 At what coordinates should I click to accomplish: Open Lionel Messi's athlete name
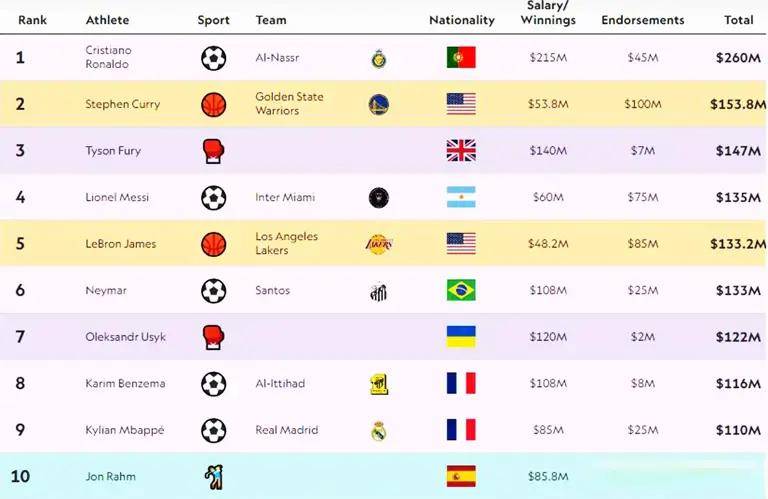[x=117, y=197]
